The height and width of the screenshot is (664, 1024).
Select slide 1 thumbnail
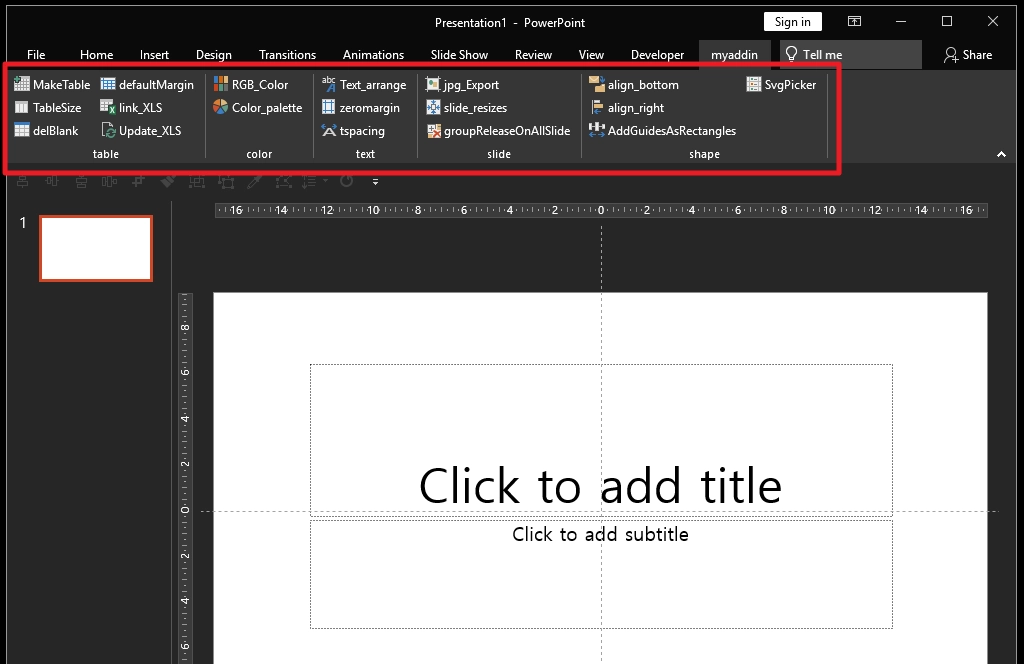96,248
